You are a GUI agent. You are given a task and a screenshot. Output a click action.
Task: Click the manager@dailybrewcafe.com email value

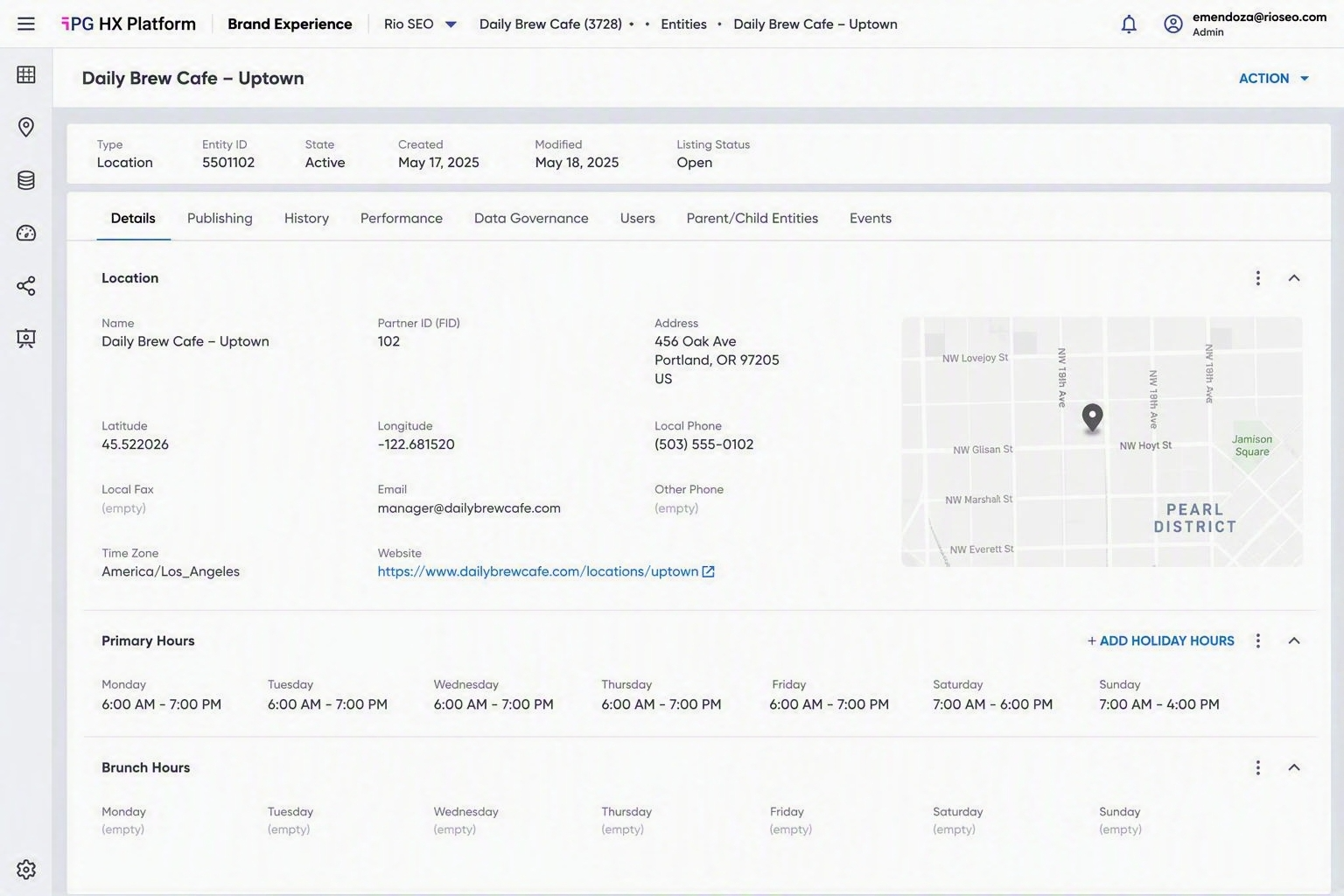(469, 507)
